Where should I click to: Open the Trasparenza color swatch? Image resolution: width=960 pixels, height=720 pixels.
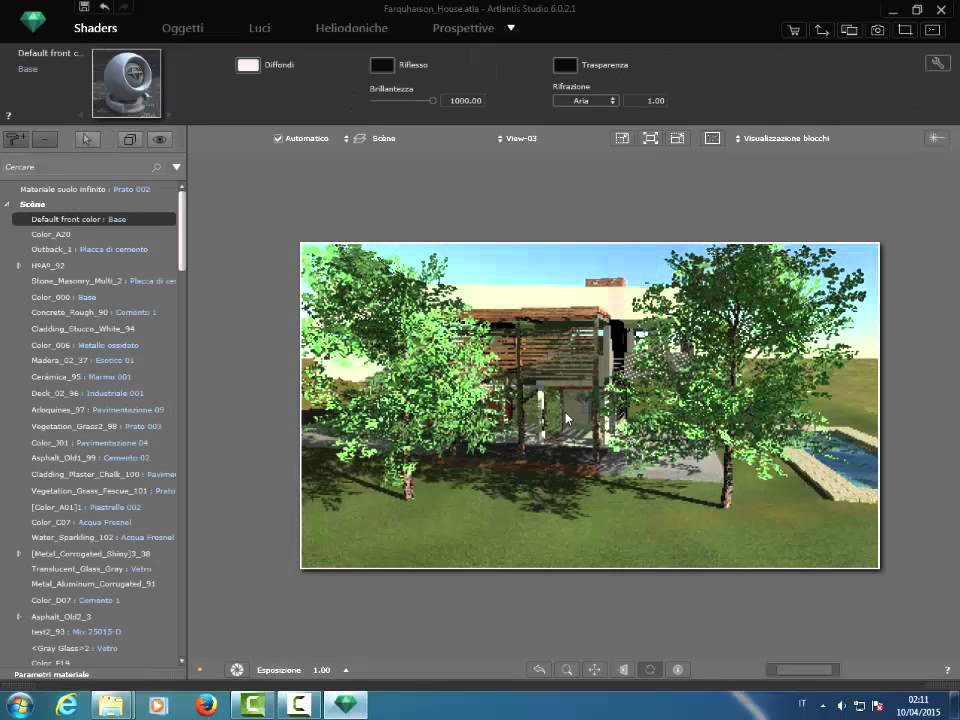pyautogui.click(x=564, y=65)
